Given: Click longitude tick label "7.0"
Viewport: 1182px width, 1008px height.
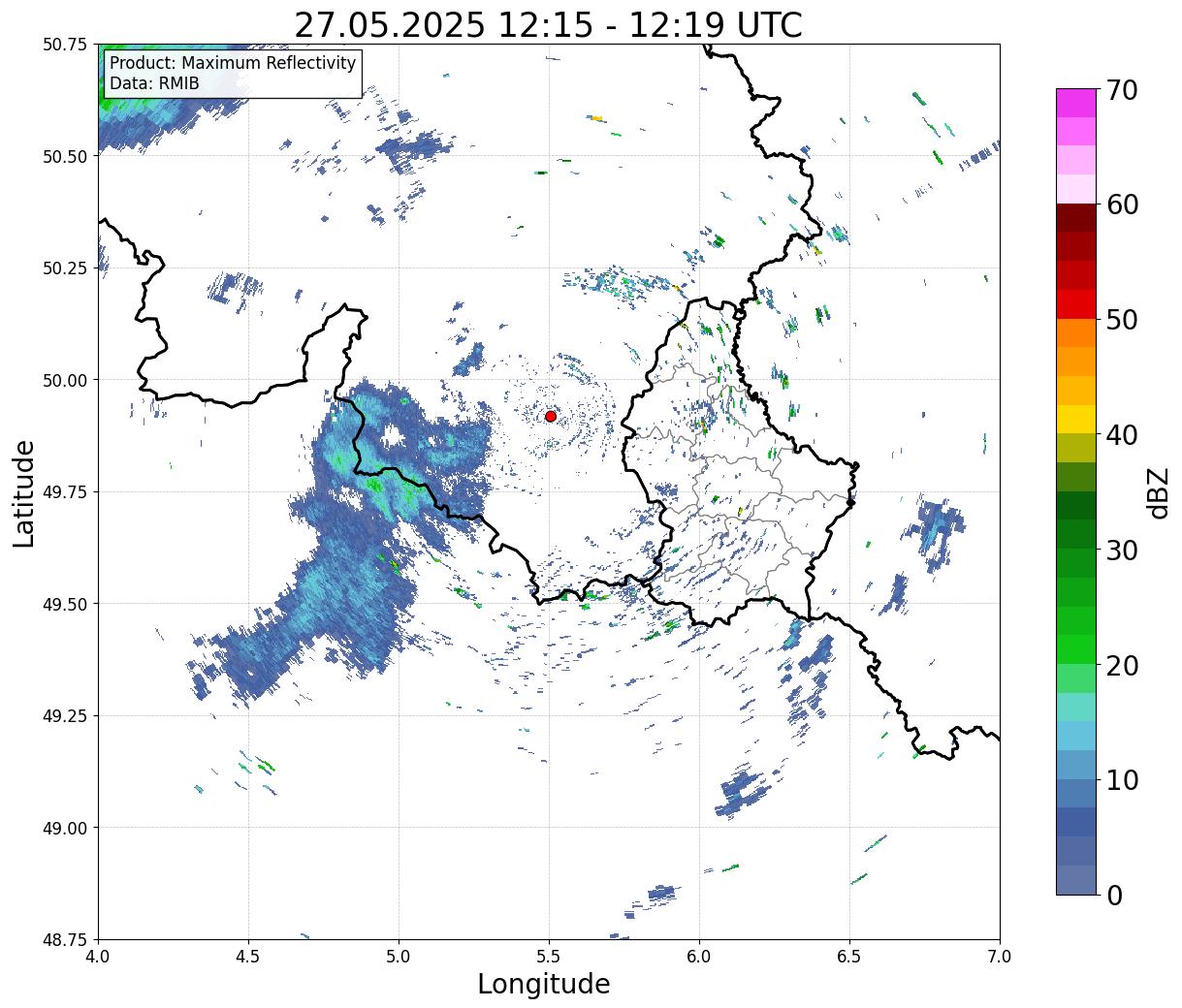Looking at the screenshot, I should [1000, 957].
